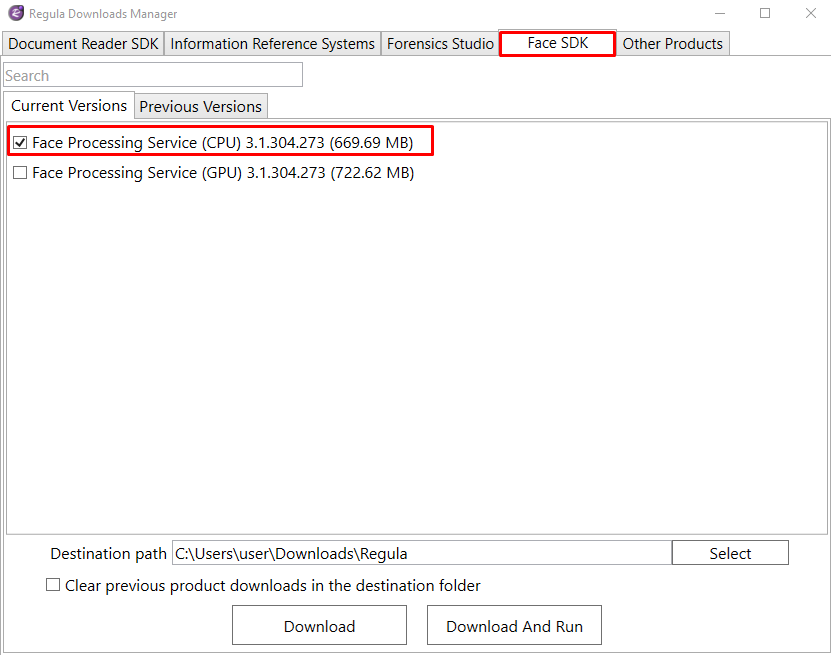Close the Regula Downloads Manager window

811,13
